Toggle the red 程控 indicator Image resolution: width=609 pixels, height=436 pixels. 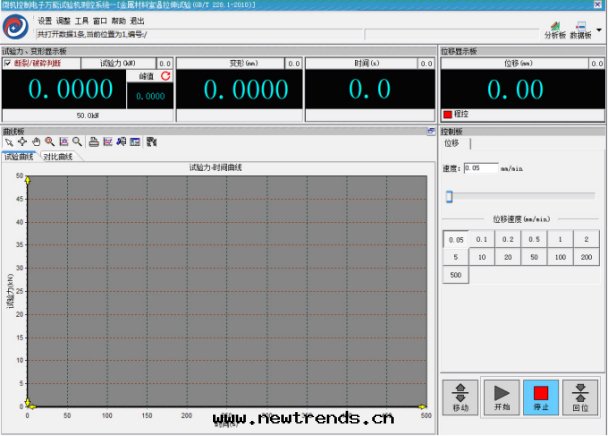[448, 114]
